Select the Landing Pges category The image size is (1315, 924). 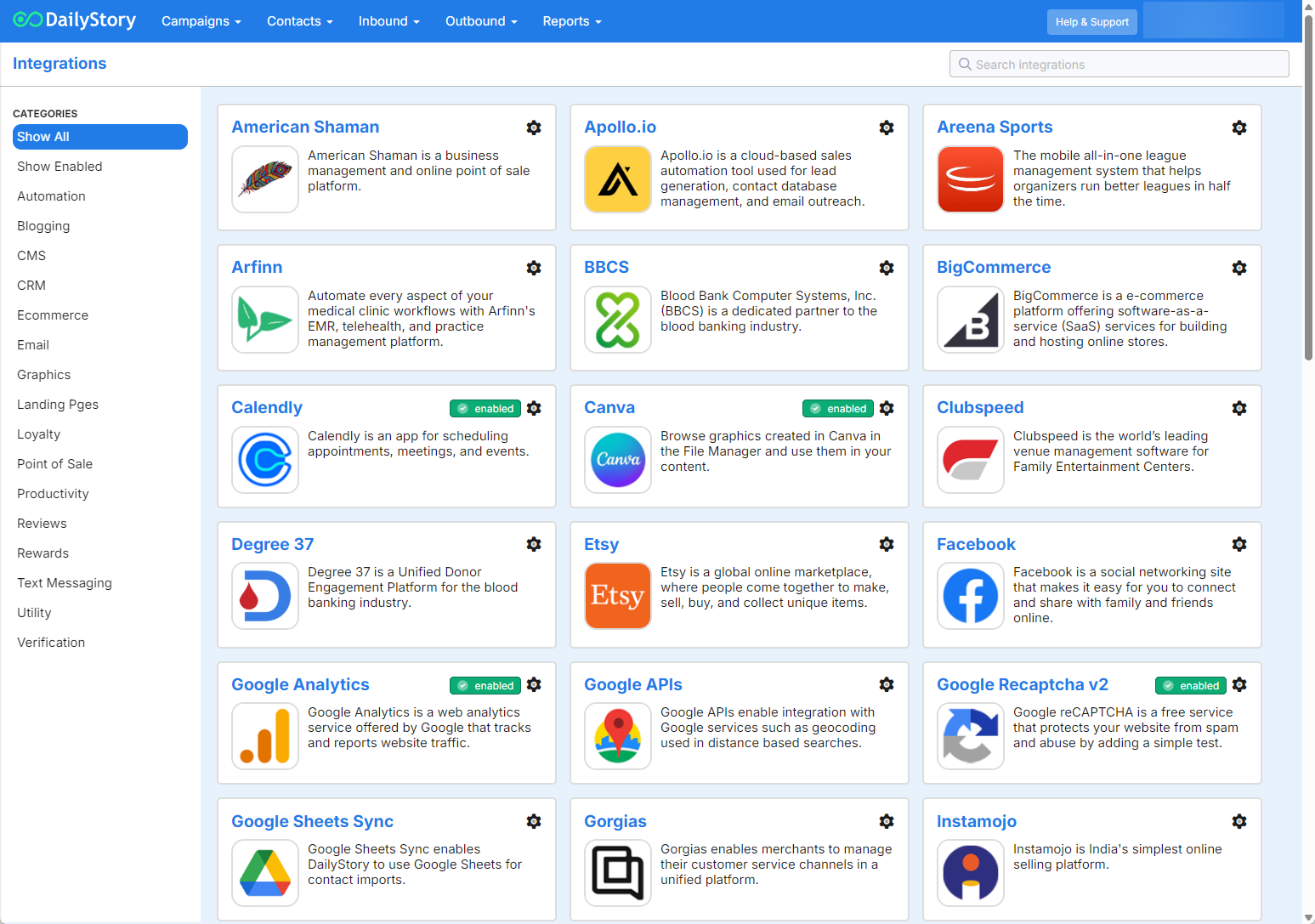100,405
